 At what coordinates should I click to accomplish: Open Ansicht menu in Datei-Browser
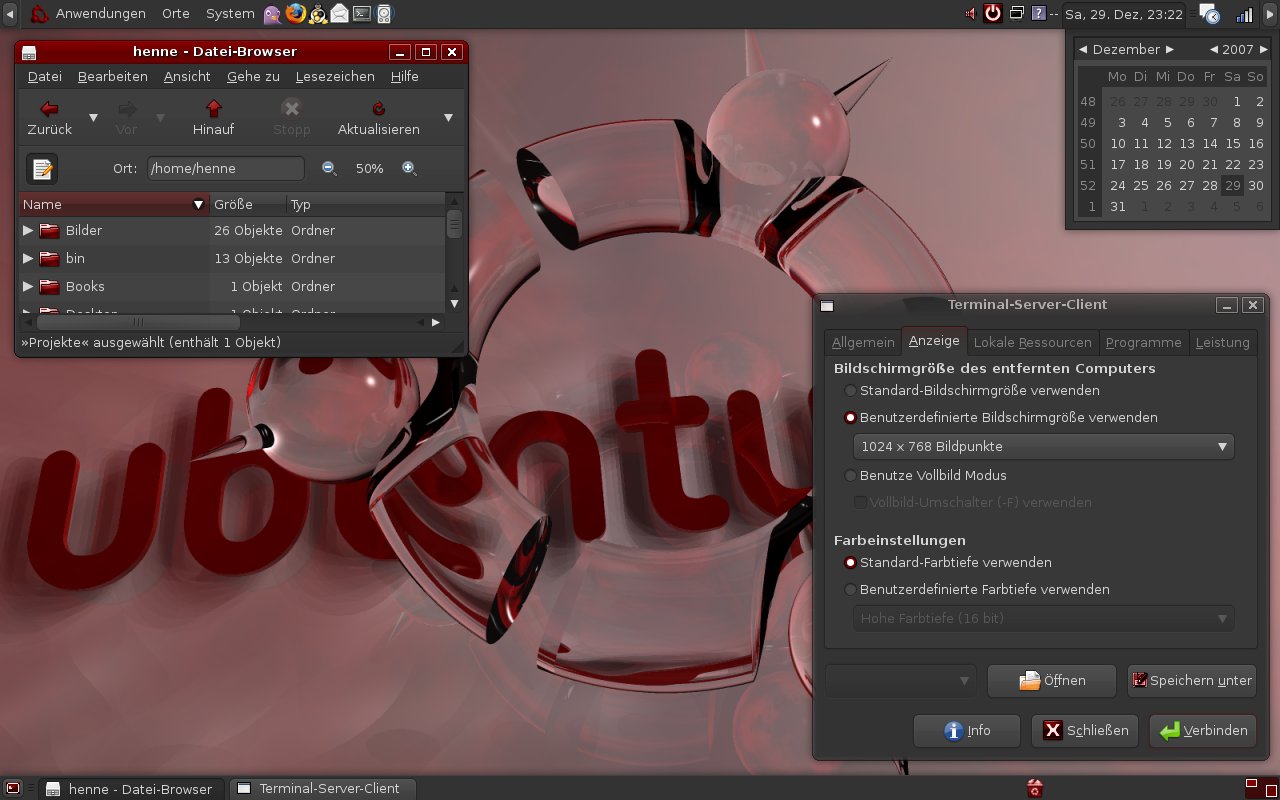click(187, 76)
